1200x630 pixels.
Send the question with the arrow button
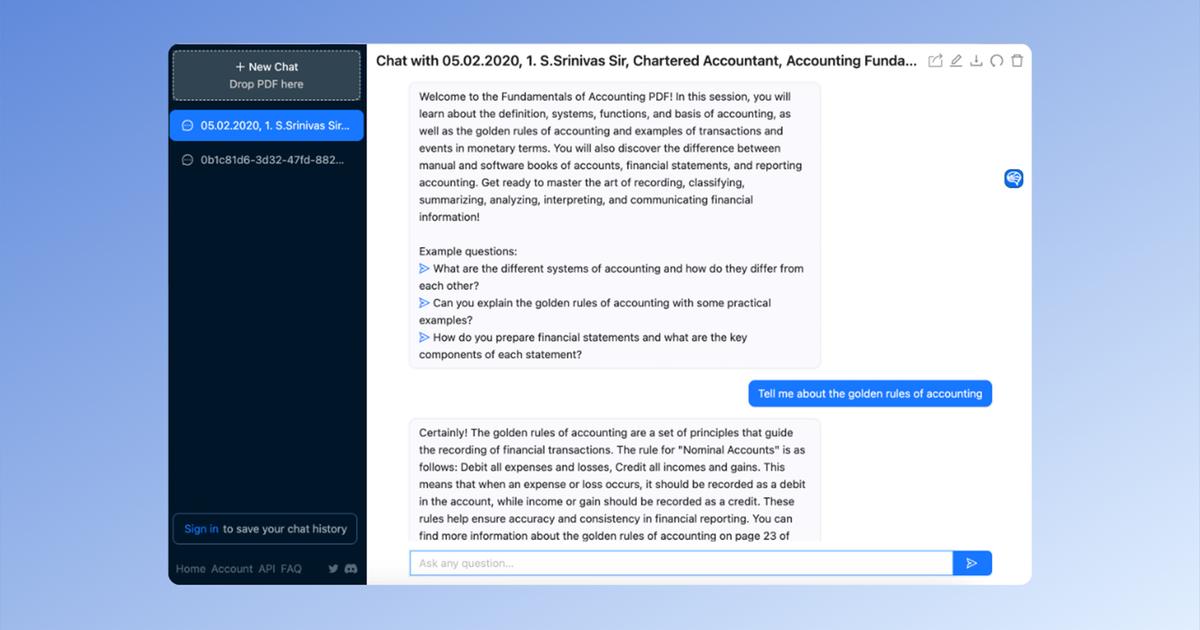972,563
